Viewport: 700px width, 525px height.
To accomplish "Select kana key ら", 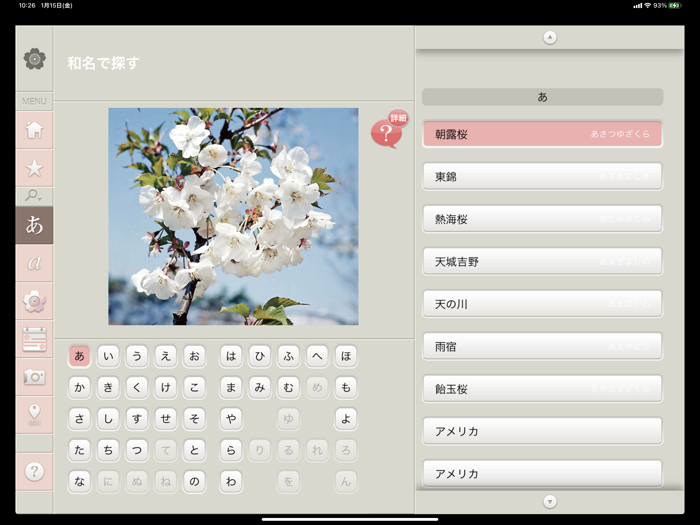I will click(231, 450).
